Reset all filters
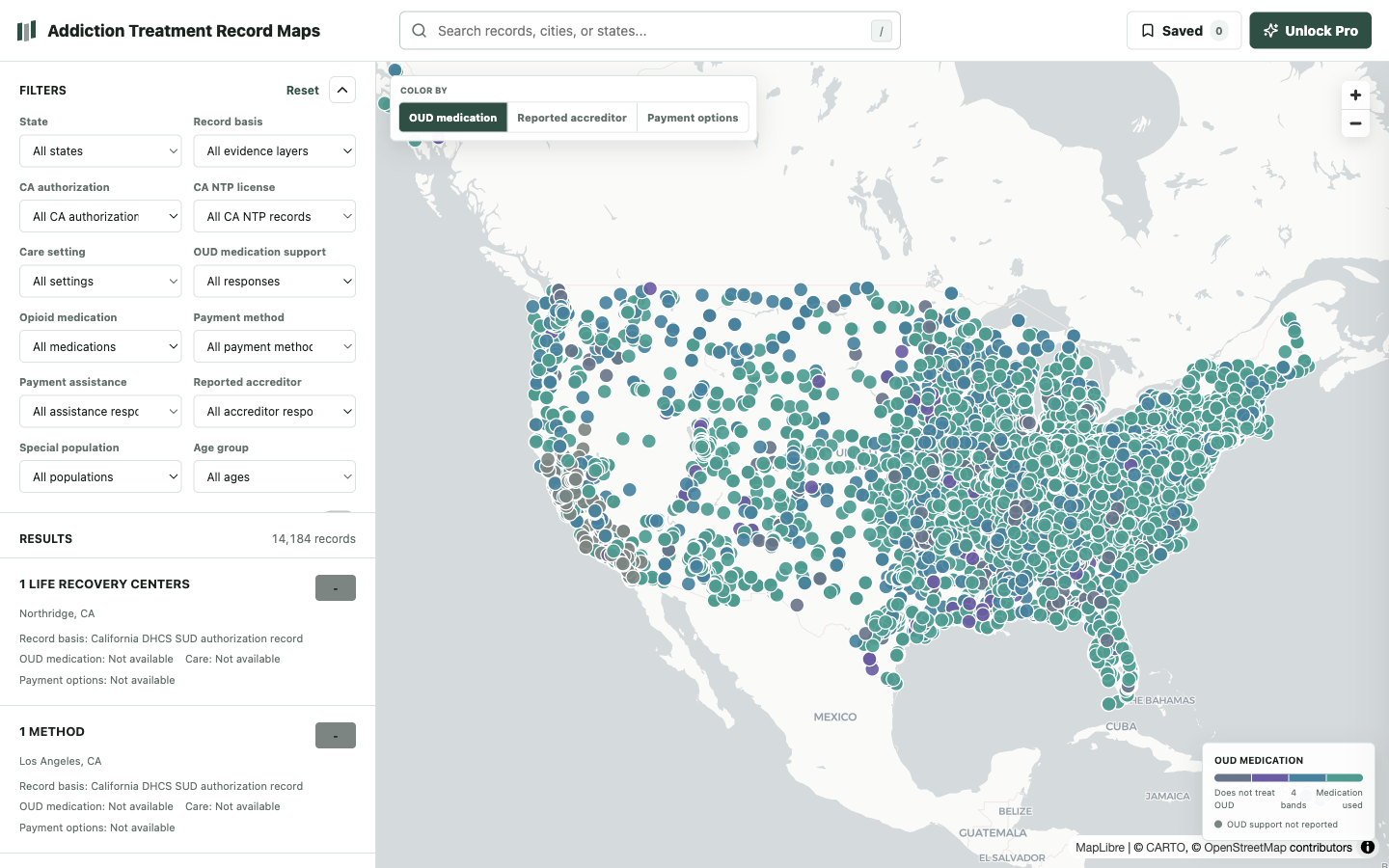The image size is (1389, 868). click(x=303, y=91)
